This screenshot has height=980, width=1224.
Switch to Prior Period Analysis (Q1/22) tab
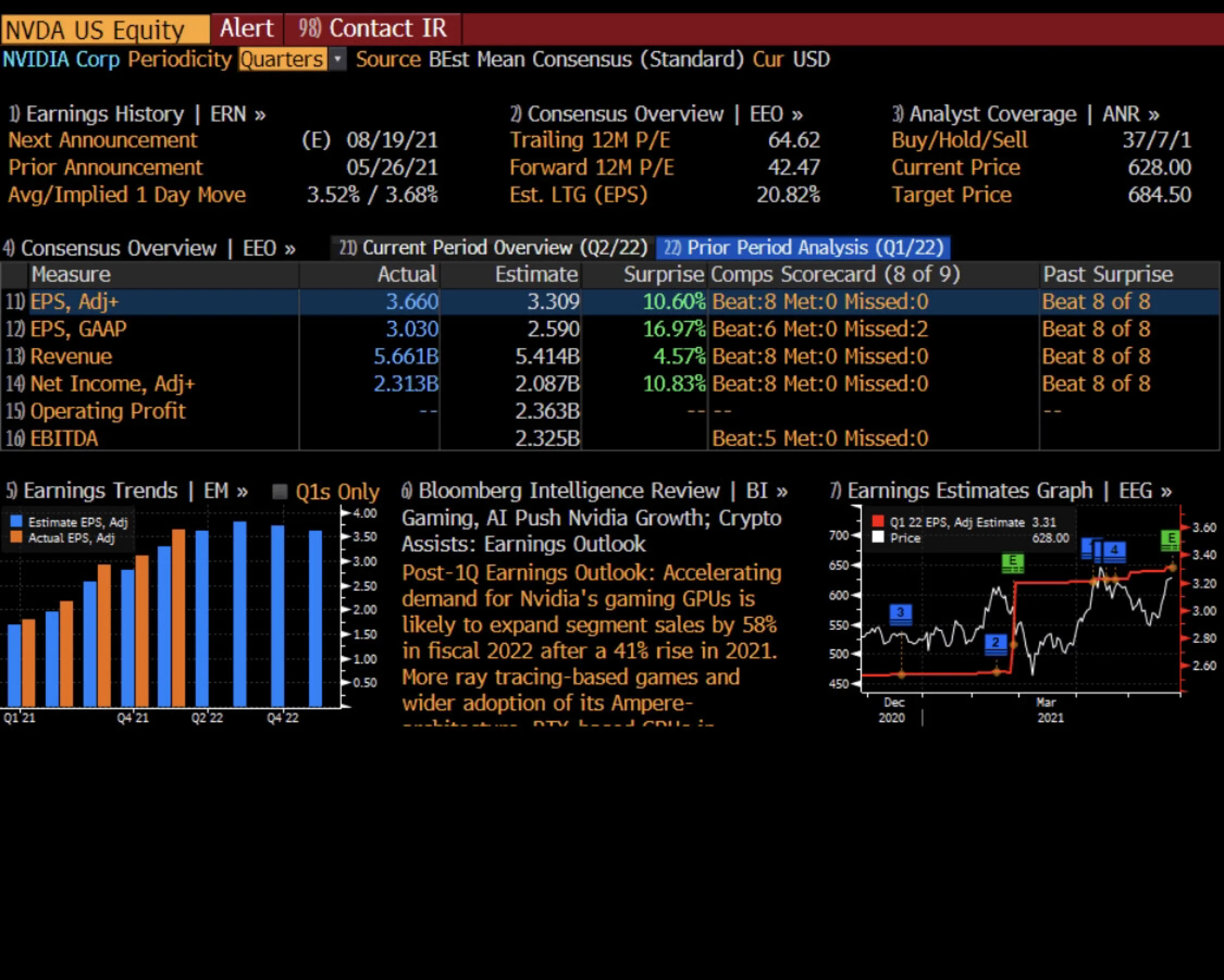pyautogui.click(x=803, y=248)
